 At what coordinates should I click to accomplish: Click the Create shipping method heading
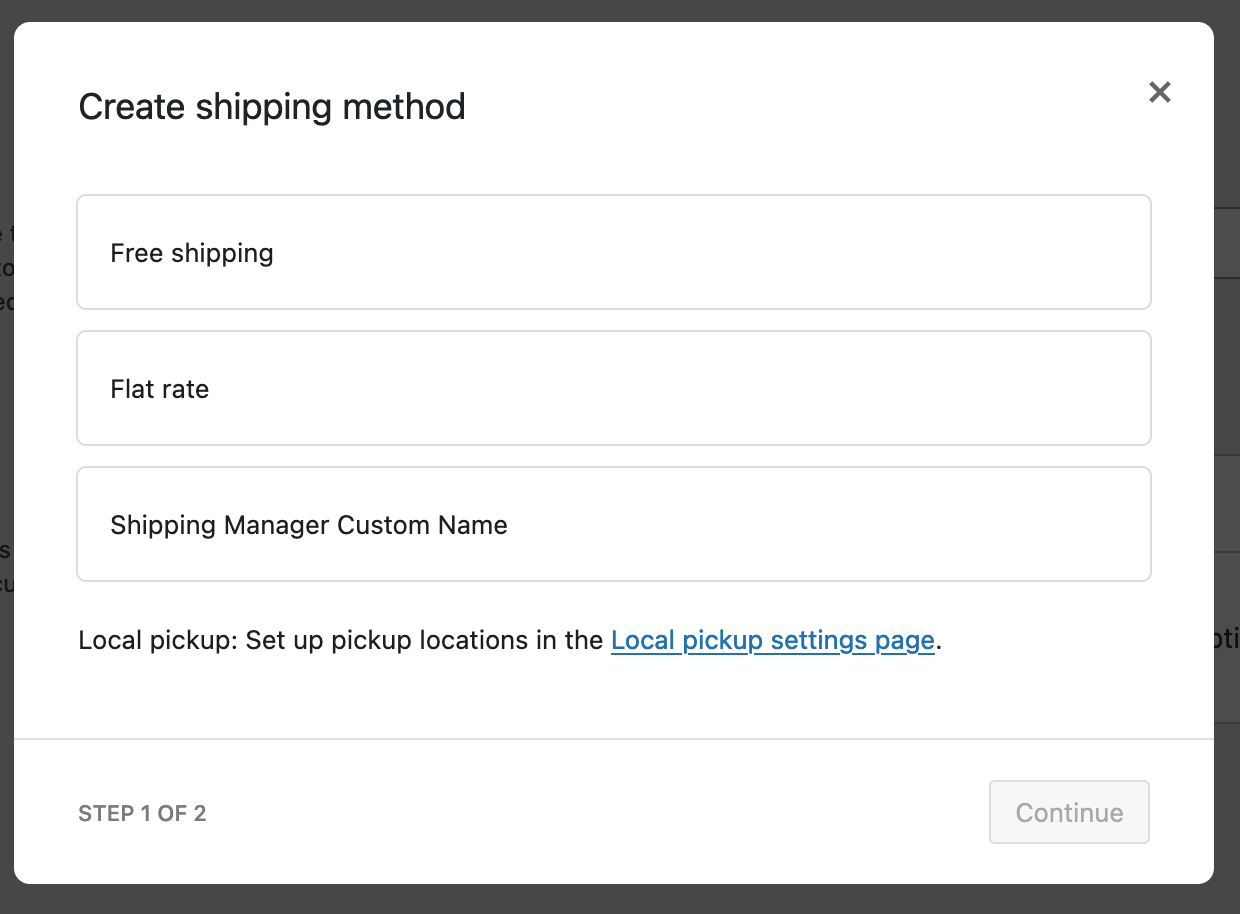point(272,107)
